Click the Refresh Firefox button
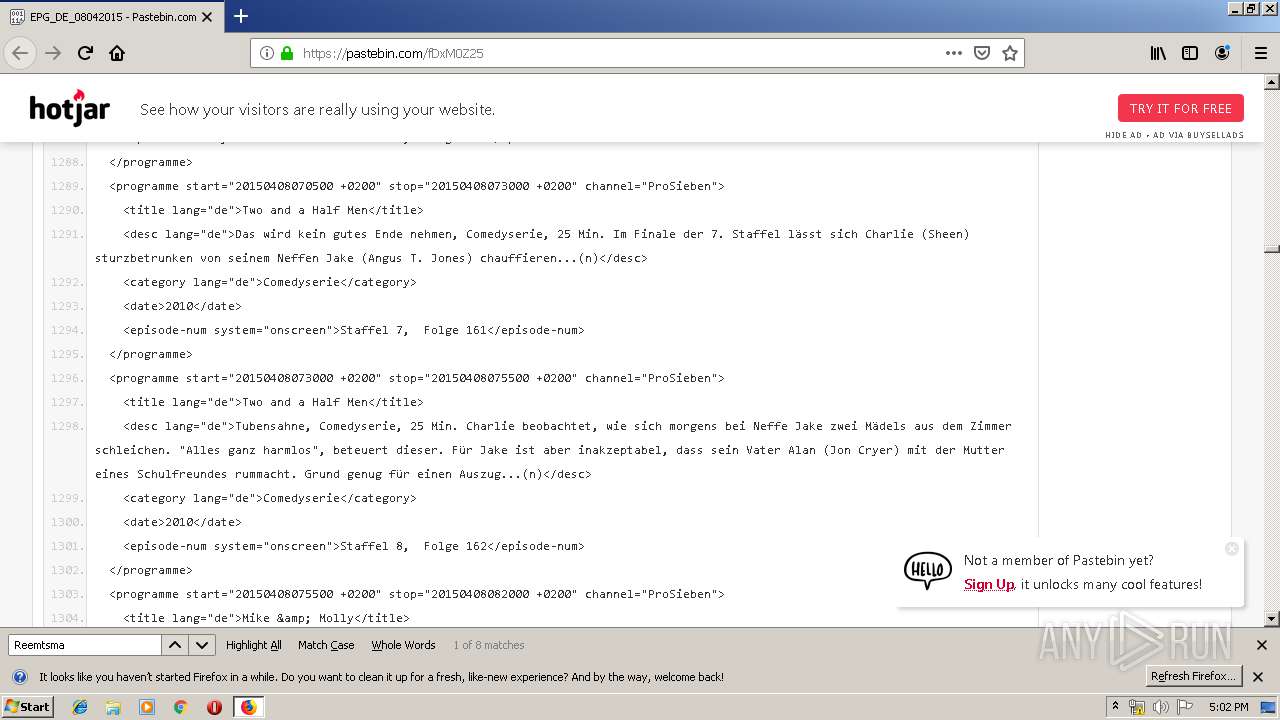This screenshot has width=1280, height=720. click(1193, 676)
